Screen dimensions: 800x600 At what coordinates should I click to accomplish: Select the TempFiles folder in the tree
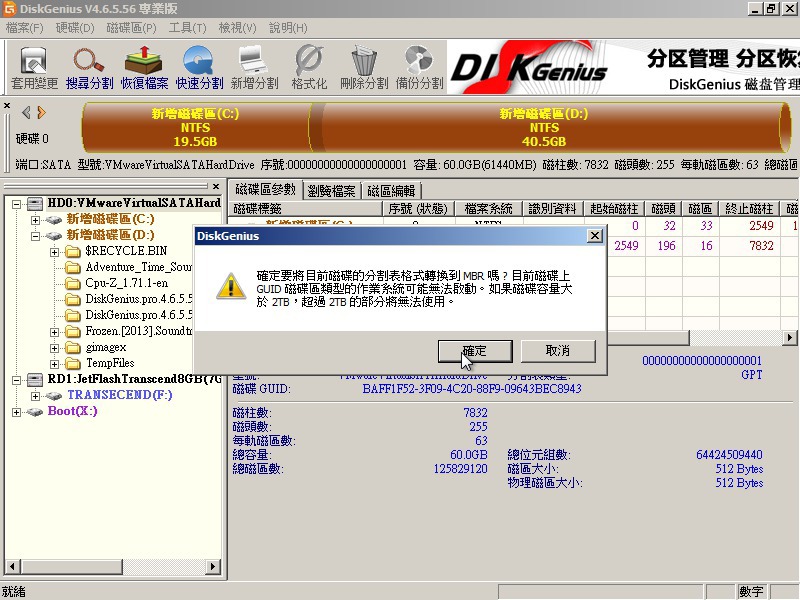click(x=109, y=363)
